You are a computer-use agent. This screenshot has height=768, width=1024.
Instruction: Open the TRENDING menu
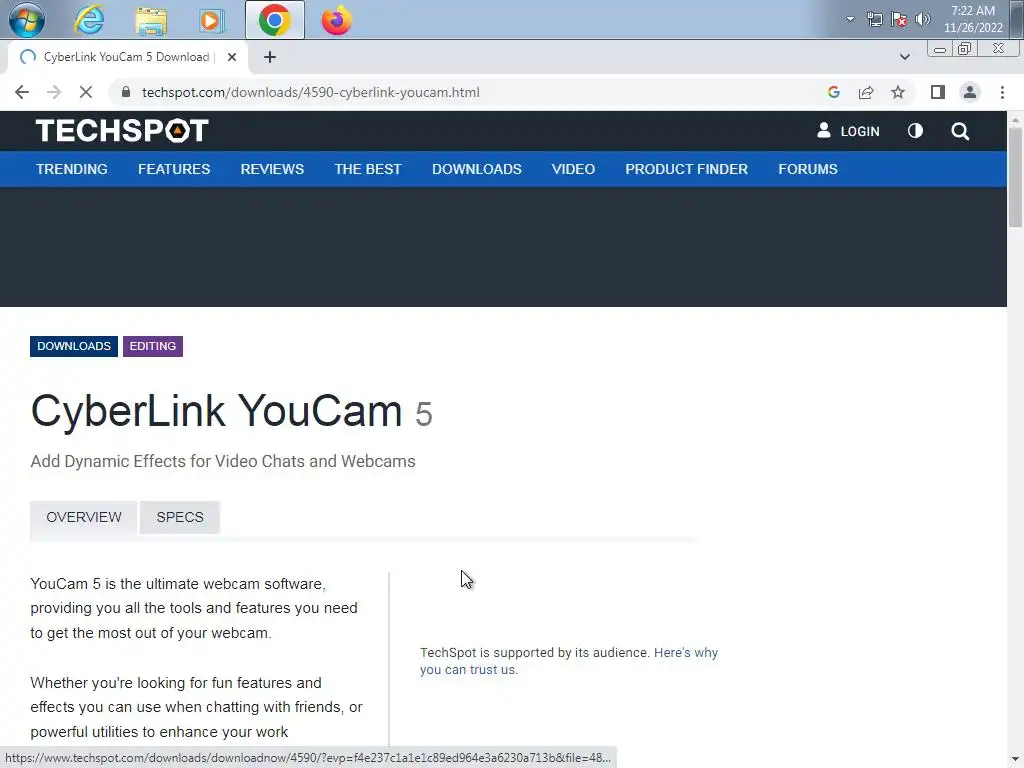(x=72, y=169)
